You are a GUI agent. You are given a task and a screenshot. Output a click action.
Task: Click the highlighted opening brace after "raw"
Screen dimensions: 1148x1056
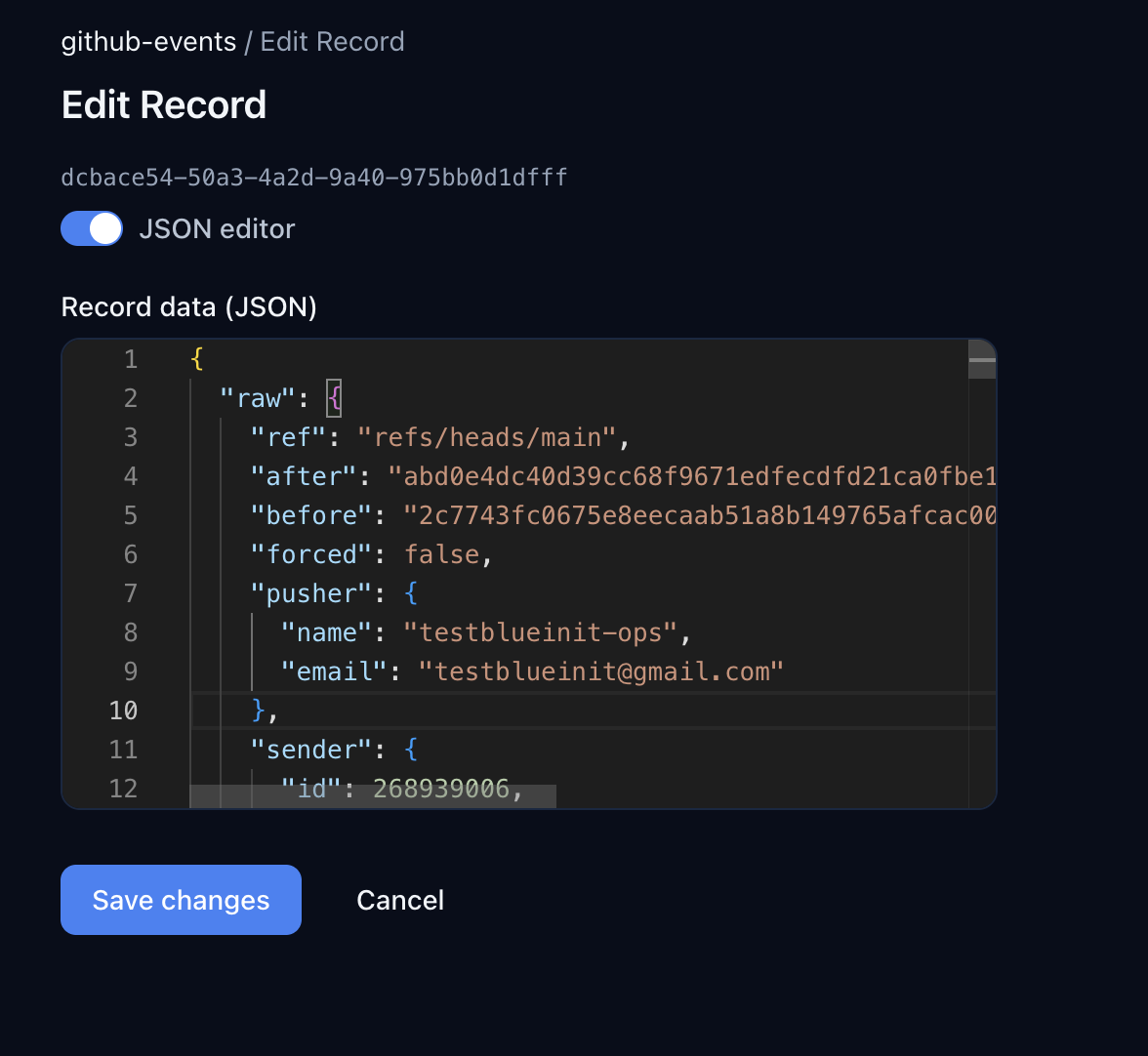(x=335, y=397)
